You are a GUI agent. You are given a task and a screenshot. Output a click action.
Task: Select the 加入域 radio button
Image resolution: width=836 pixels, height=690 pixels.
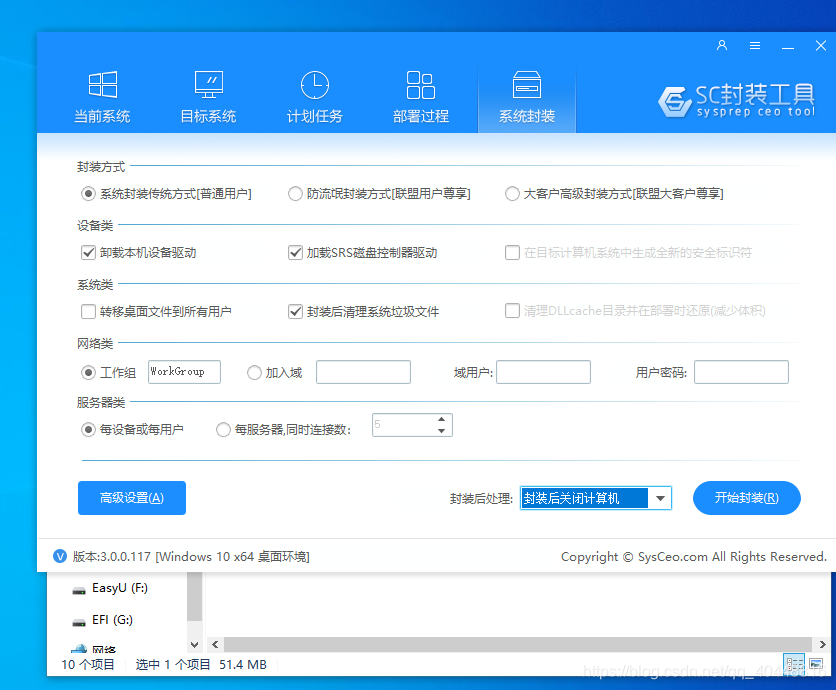click(x=254, y=372)
